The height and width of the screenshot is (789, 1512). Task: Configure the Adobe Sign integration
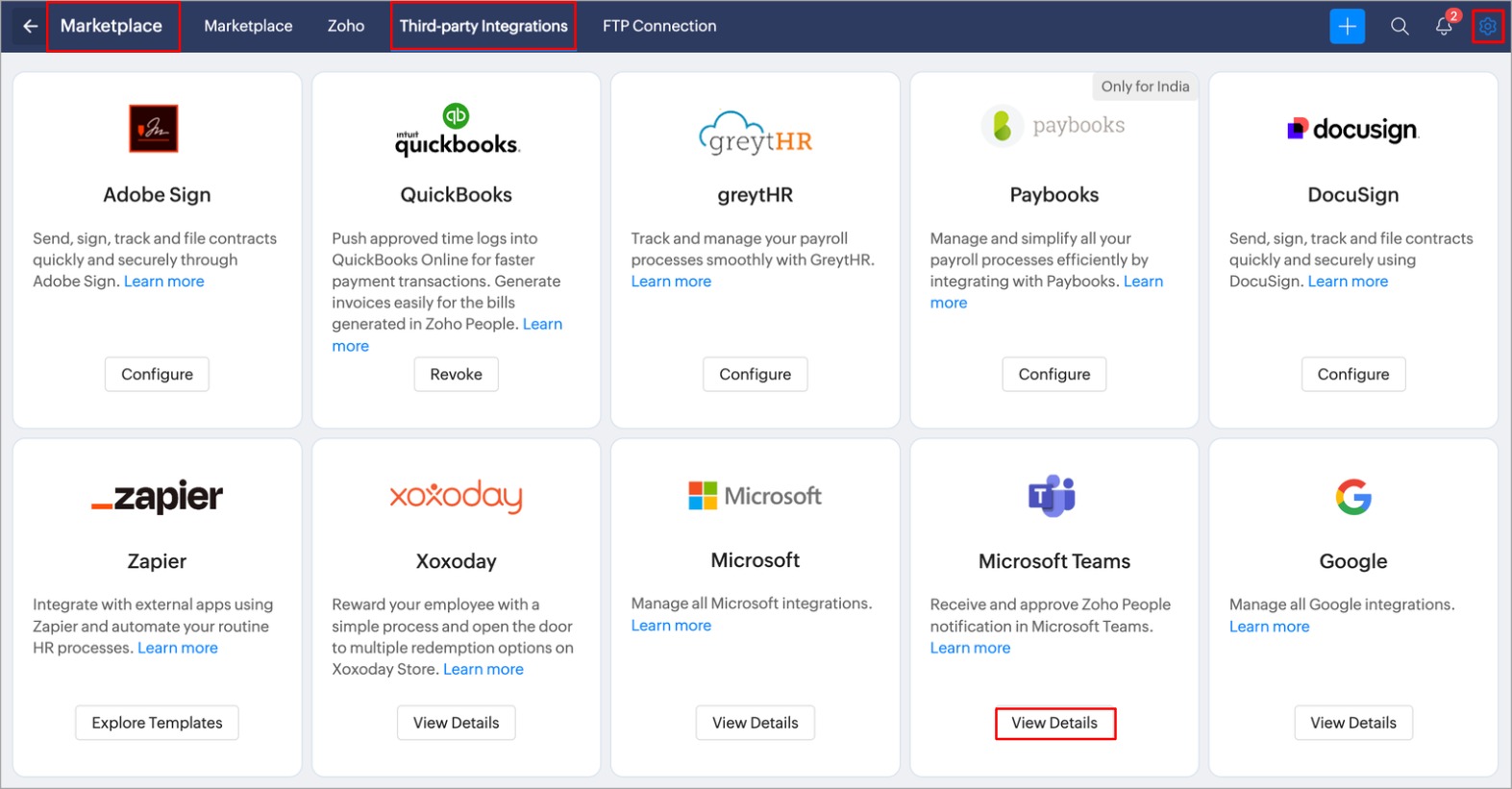(157, 374)
